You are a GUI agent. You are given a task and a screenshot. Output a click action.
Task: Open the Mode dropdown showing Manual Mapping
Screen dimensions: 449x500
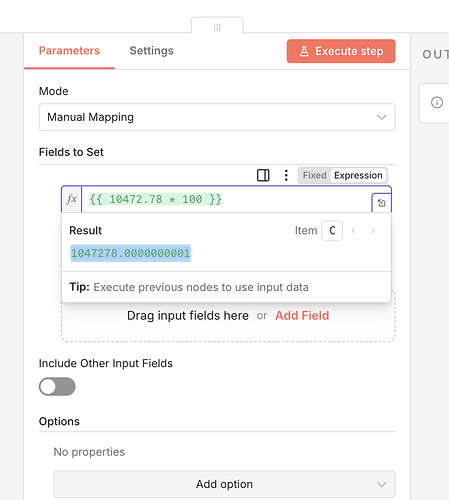pos(217,117)
